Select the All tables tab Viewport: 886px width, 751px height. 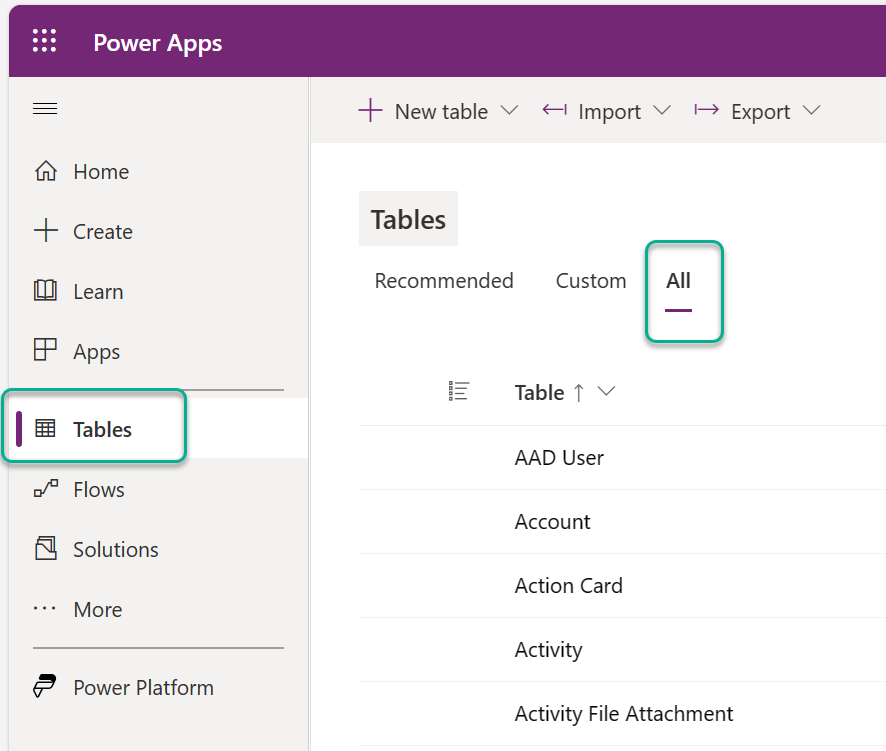tap(678, 281)
